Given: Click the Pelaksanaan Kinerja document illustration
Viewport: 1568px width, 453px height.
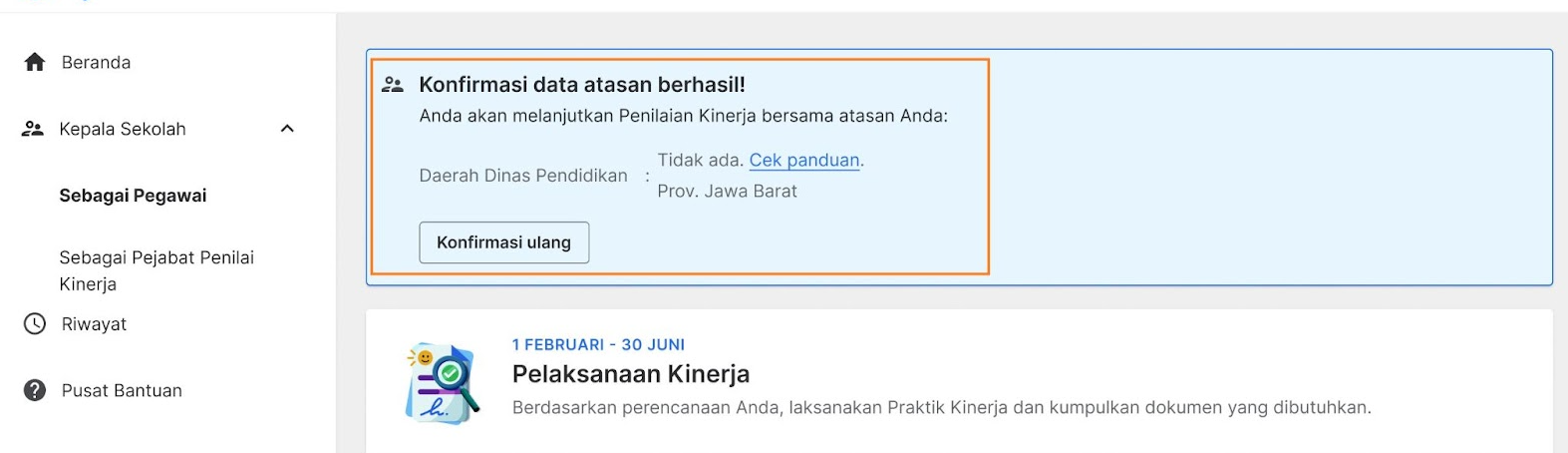Looking at the screenshot, I should pyautogui.click(x=442, y=383).
